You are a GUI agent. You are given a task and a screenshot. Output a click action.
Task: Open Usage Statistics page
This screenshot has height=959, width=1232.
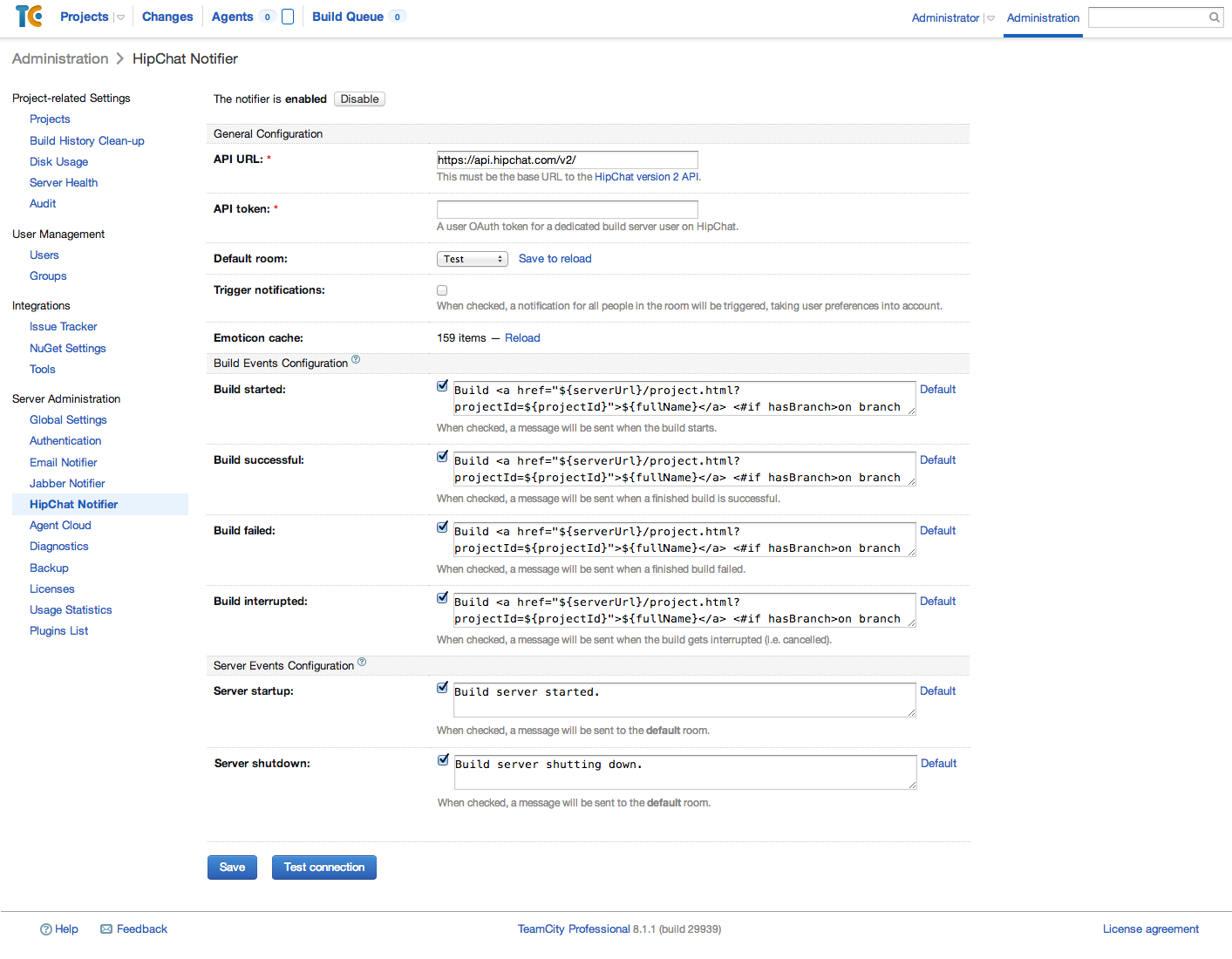[71, 610]
